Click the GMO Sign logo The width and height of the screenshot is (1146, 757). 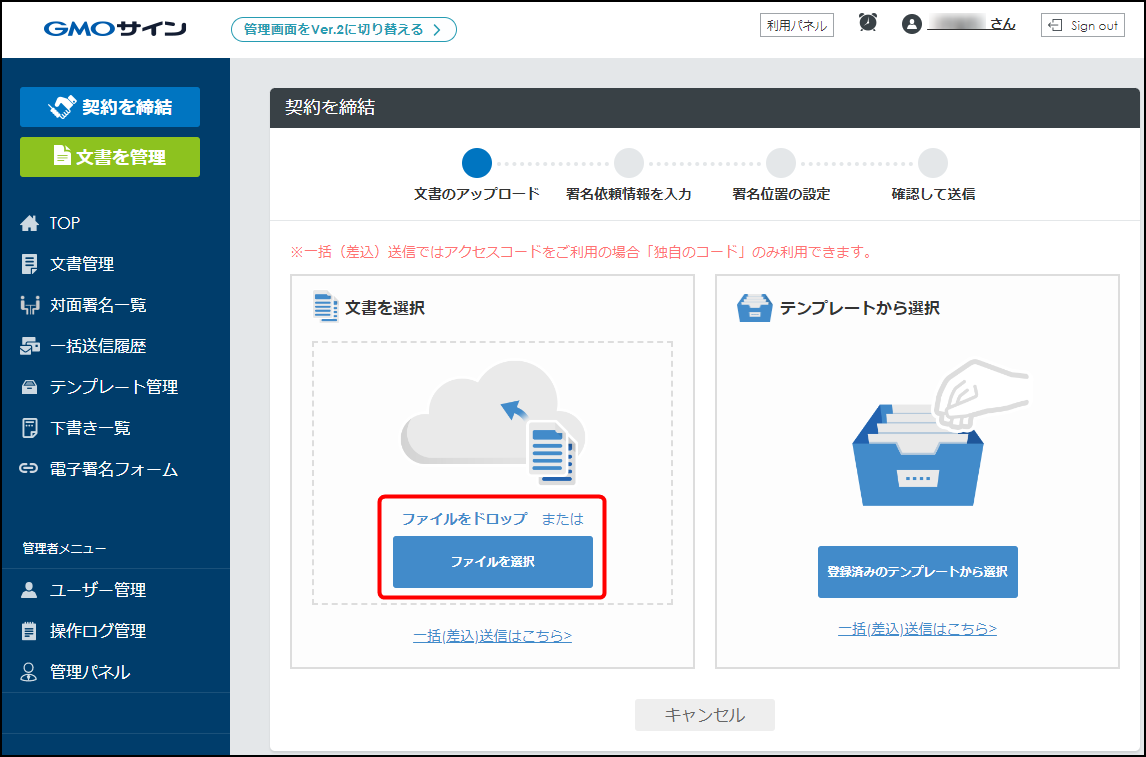115,28
